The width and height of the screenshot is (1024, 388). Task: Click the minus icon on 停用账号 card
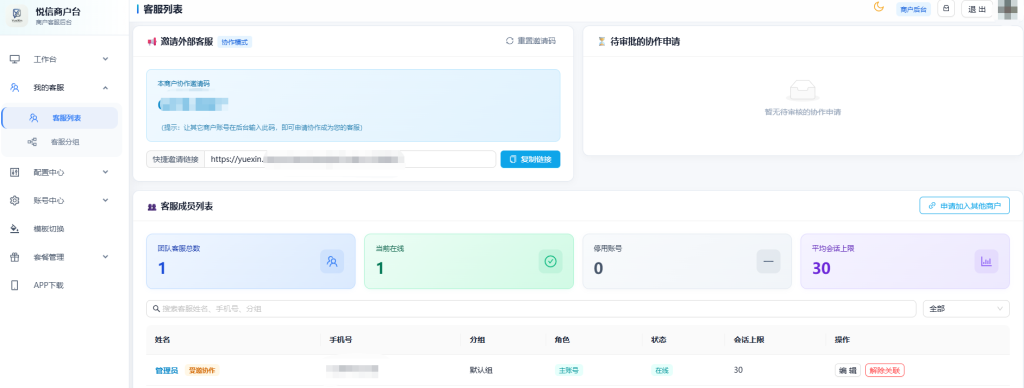(x=769, y=261)
